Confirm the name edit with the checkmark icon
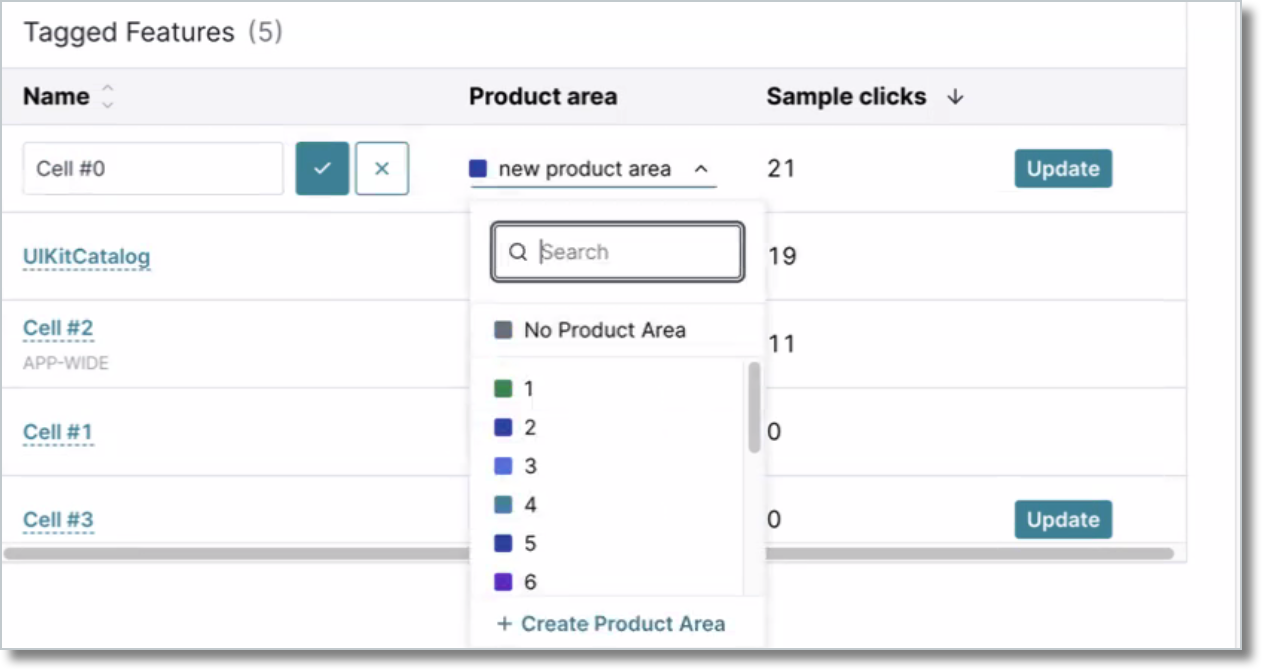Screen dimensions: 1262x670 point(322,168)
